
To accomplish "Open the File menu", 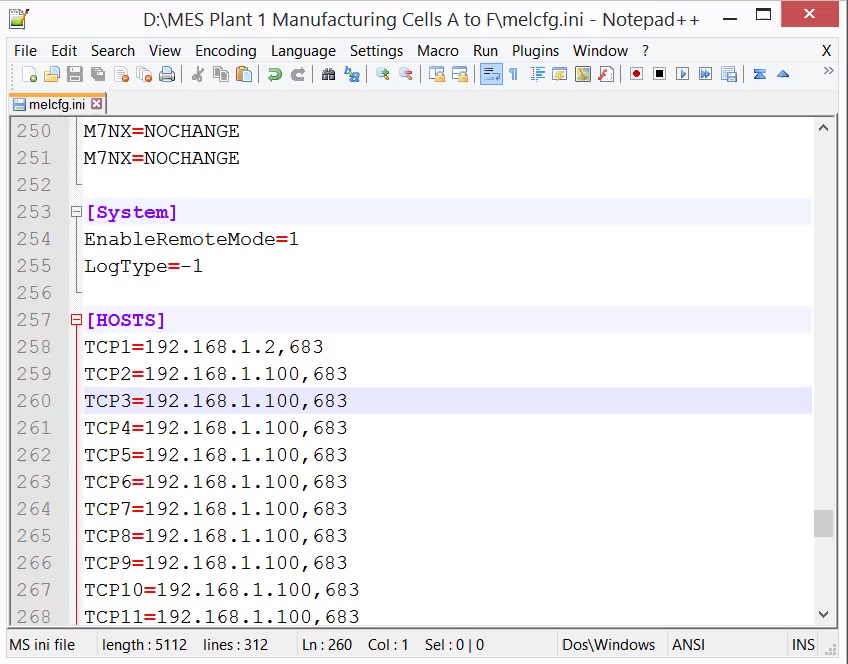I will click(x=25, y=51).
